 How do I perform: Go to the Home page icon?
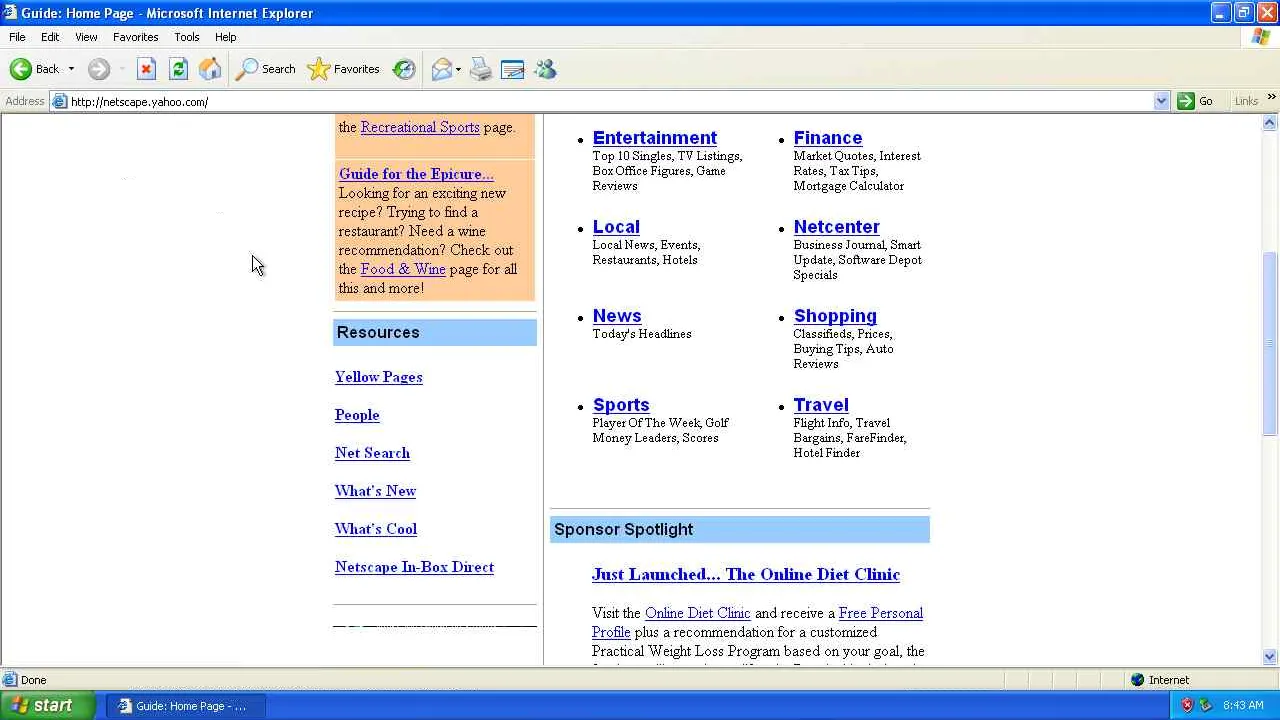[x=210, y=69]
